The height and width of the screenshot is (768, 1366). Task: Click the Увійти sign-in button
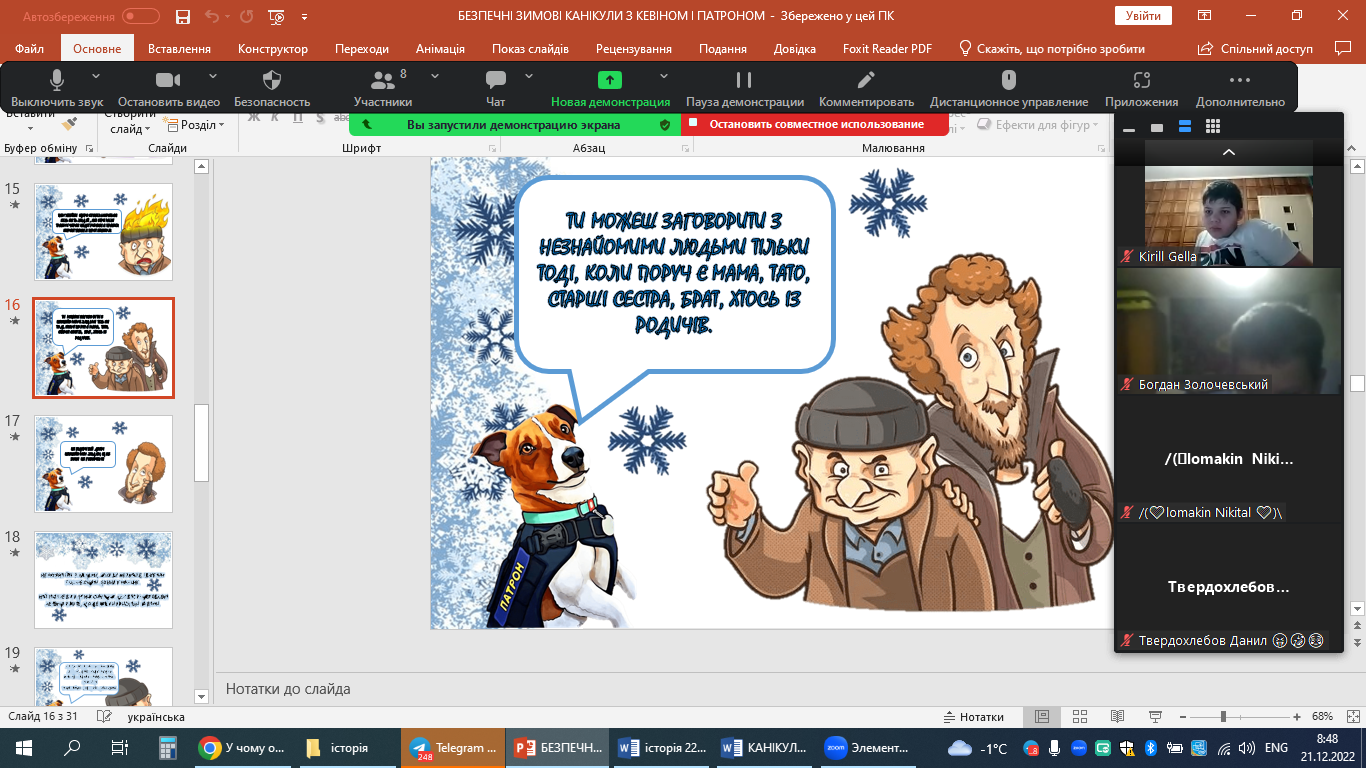(x=1143, y=16)
